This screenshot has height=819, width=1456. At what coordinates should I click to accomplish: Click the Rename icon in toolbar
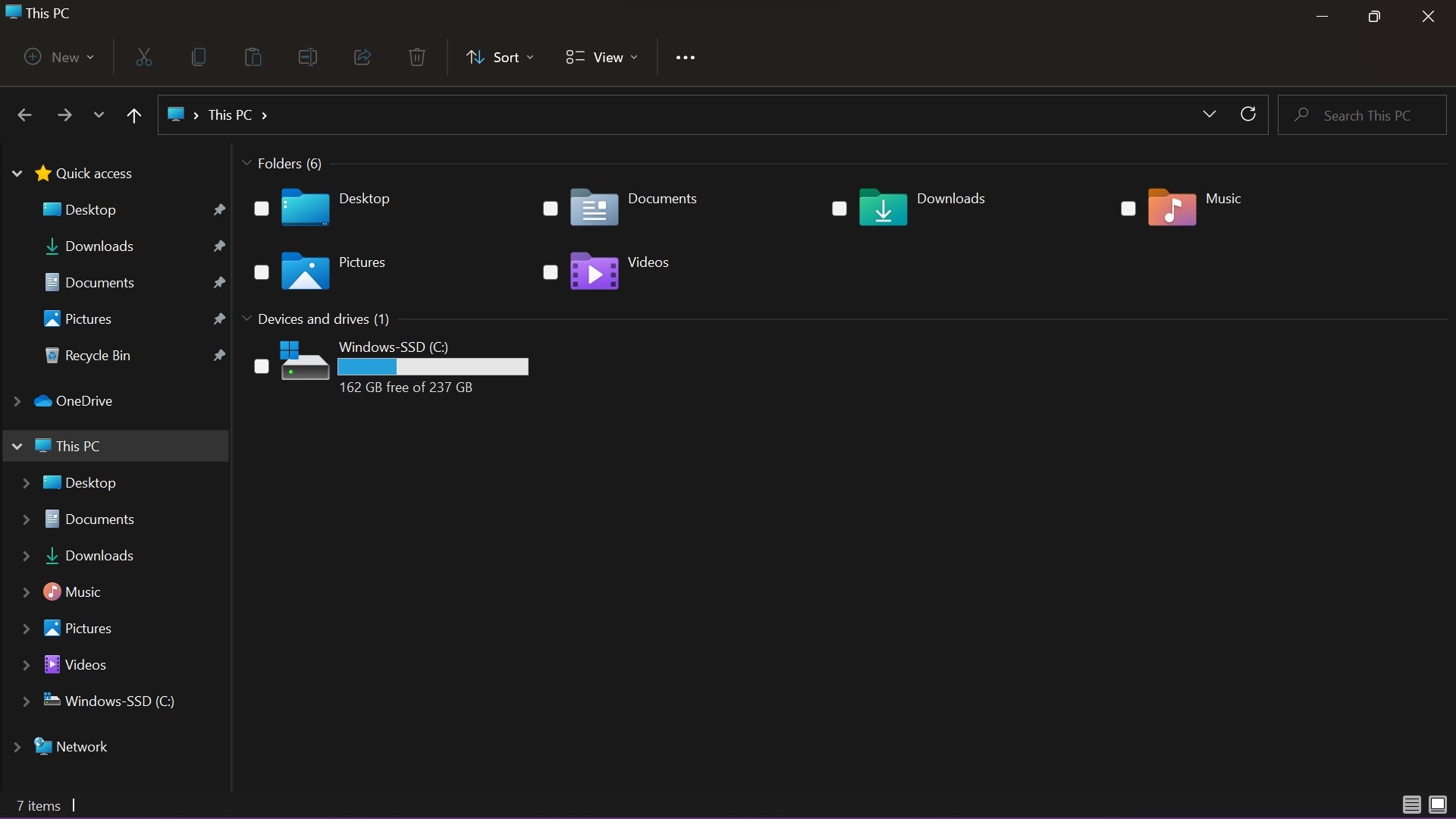coord(308,57)
